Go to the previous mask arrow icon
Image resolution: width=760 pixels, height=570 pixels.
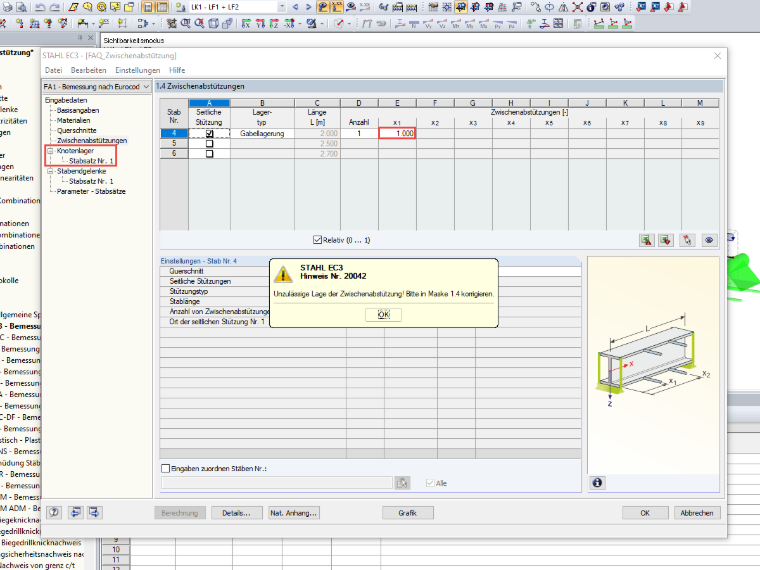(75, 512)
